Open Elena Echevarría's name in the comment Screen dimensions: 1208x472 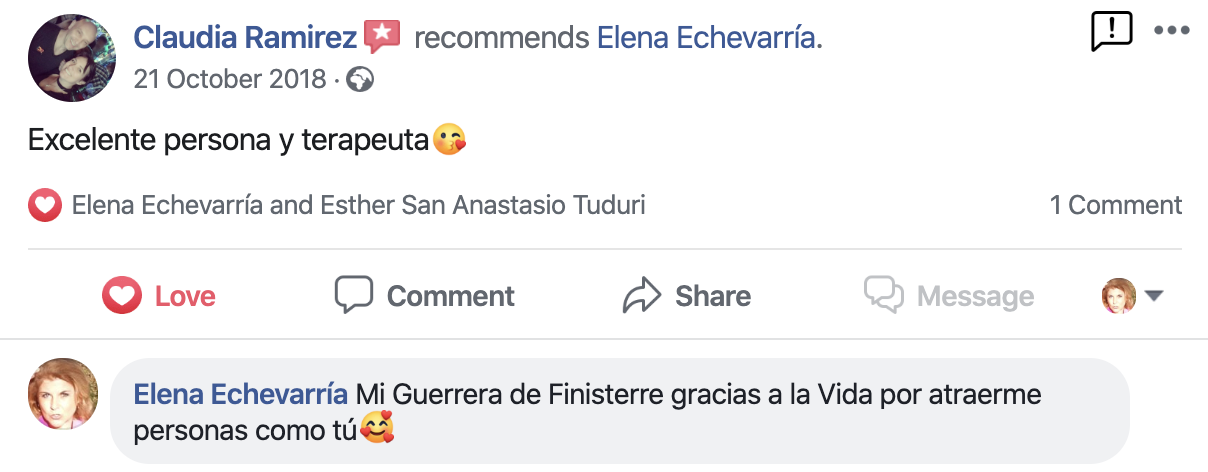(x=241, y=394)
